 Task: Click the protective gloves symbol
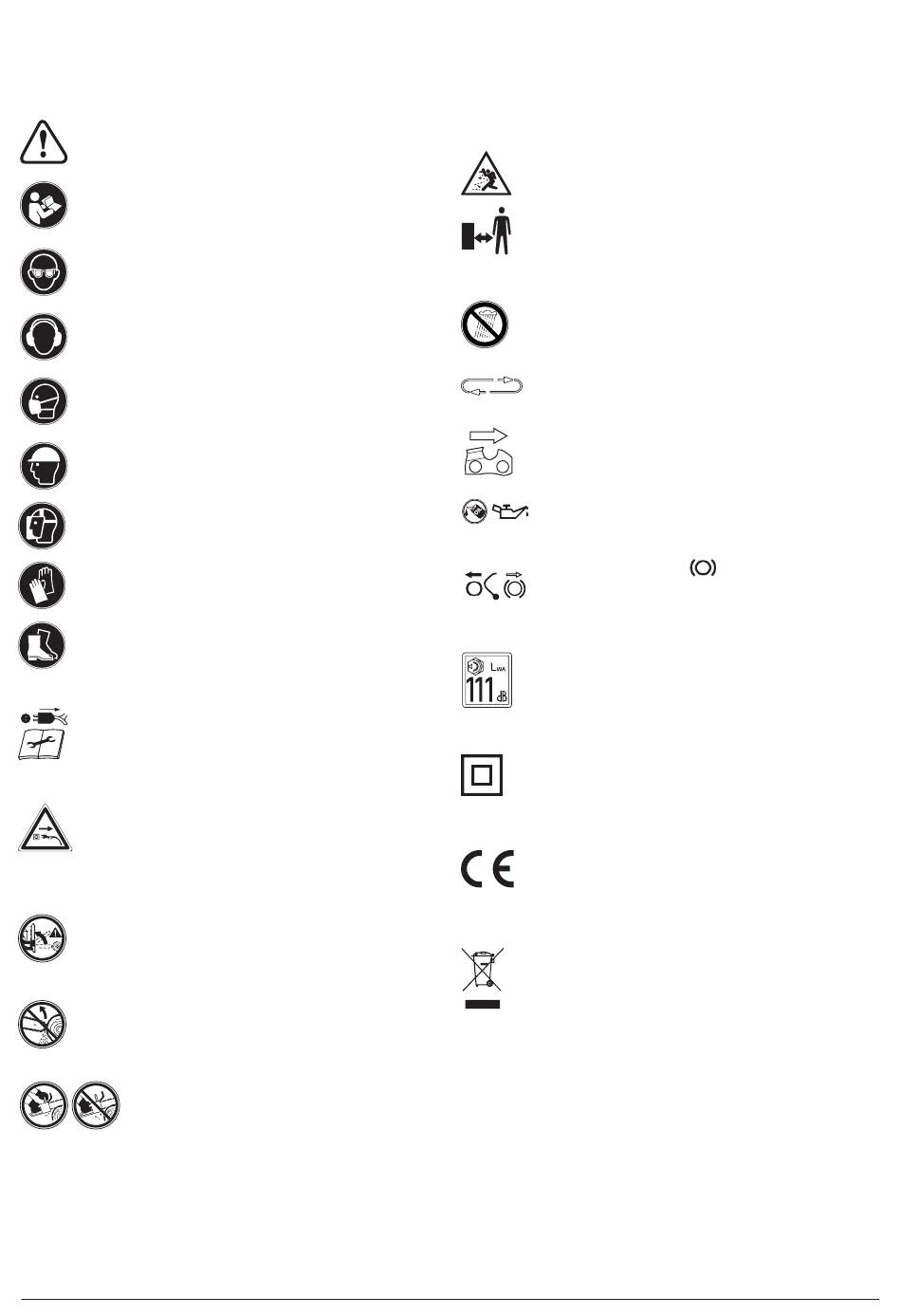coord(42,584)
